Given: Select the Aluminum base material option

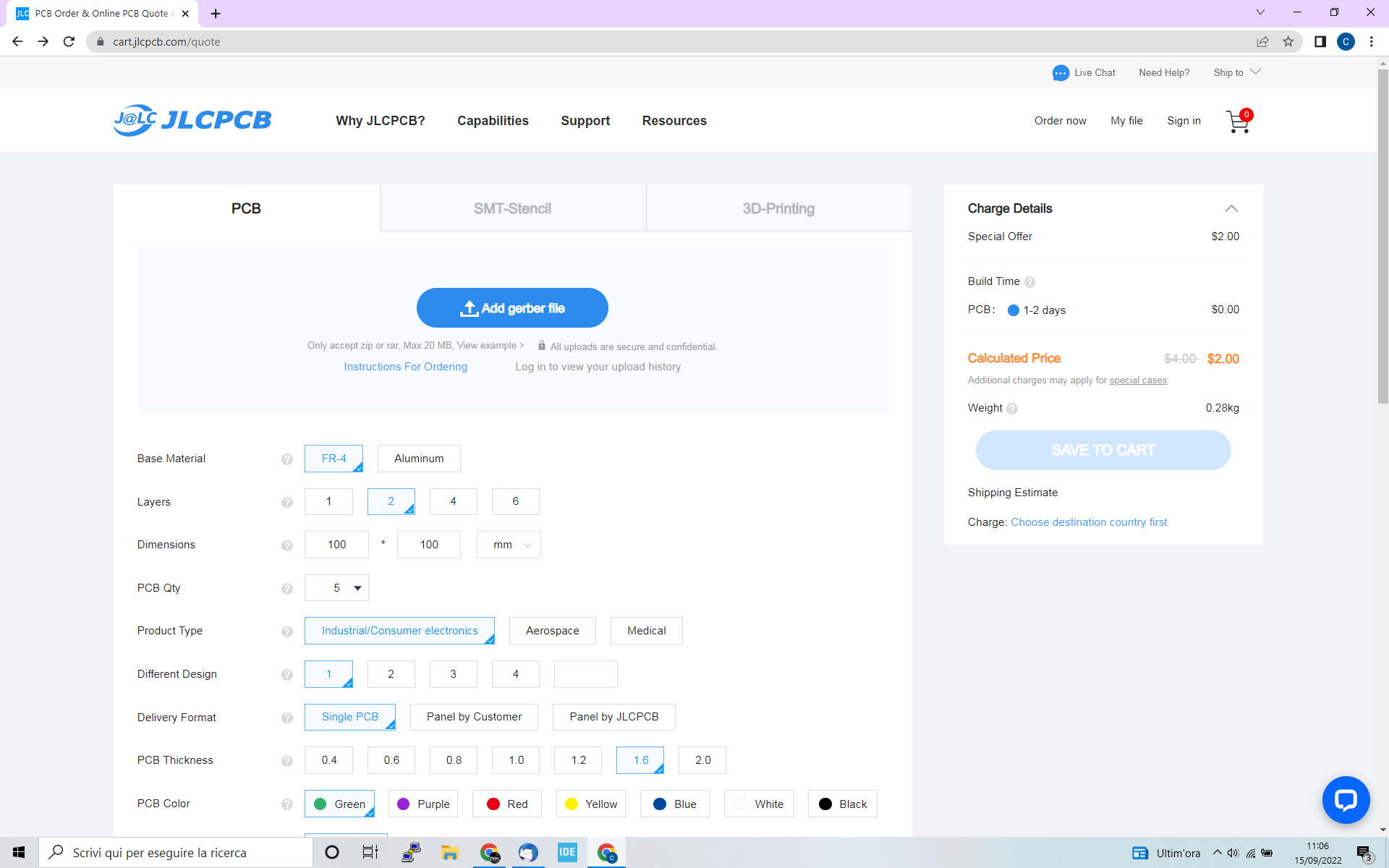Looking at the screenshot, I should tap(419, 459).
